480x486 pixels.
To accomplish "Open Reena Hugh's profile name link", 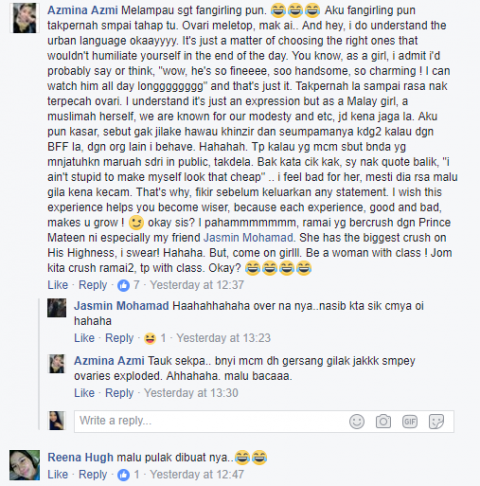I will tap(80, 457).
